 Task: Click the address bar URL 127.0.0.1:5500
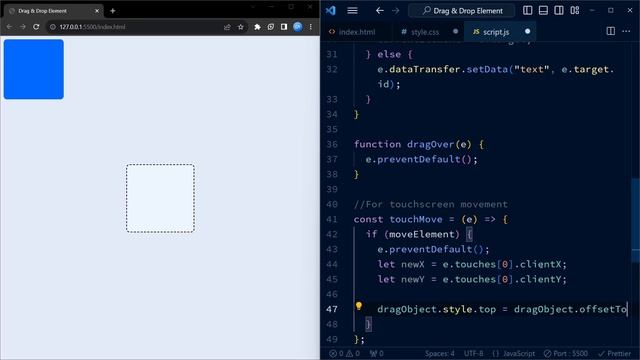(x=92, y=27)
